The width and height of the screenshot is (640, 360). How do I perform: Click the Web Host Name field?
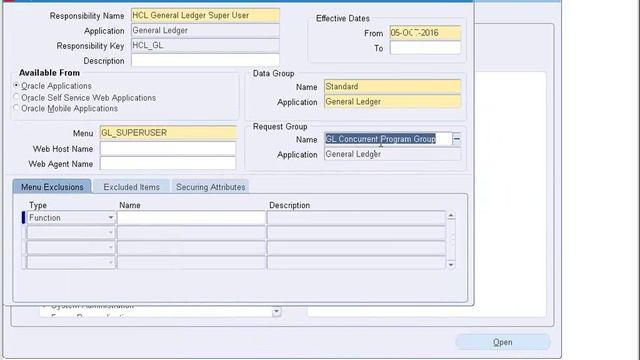(168, 149)
